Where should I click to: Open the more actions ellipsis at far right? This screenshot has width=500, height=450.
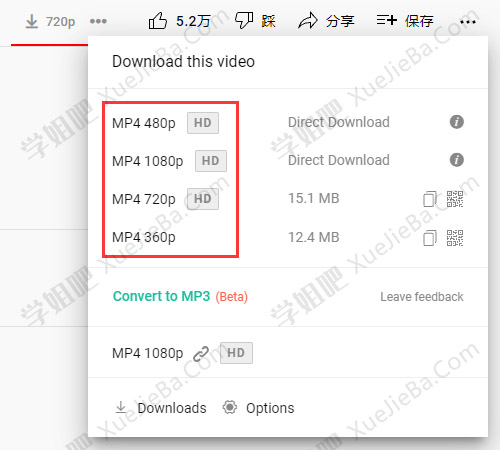pos(468,22)
